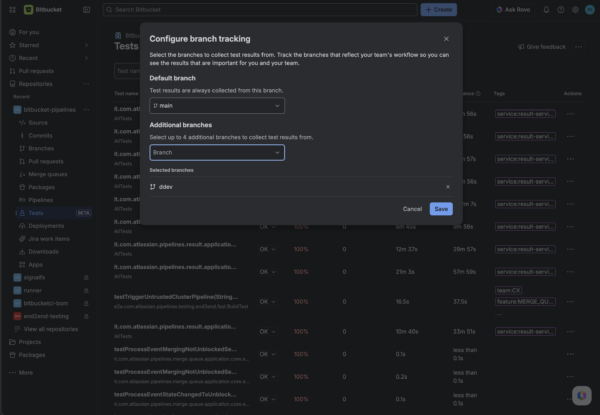Click the Tags column header
This screenshot has width=600, height=415.
coord(499,93)
